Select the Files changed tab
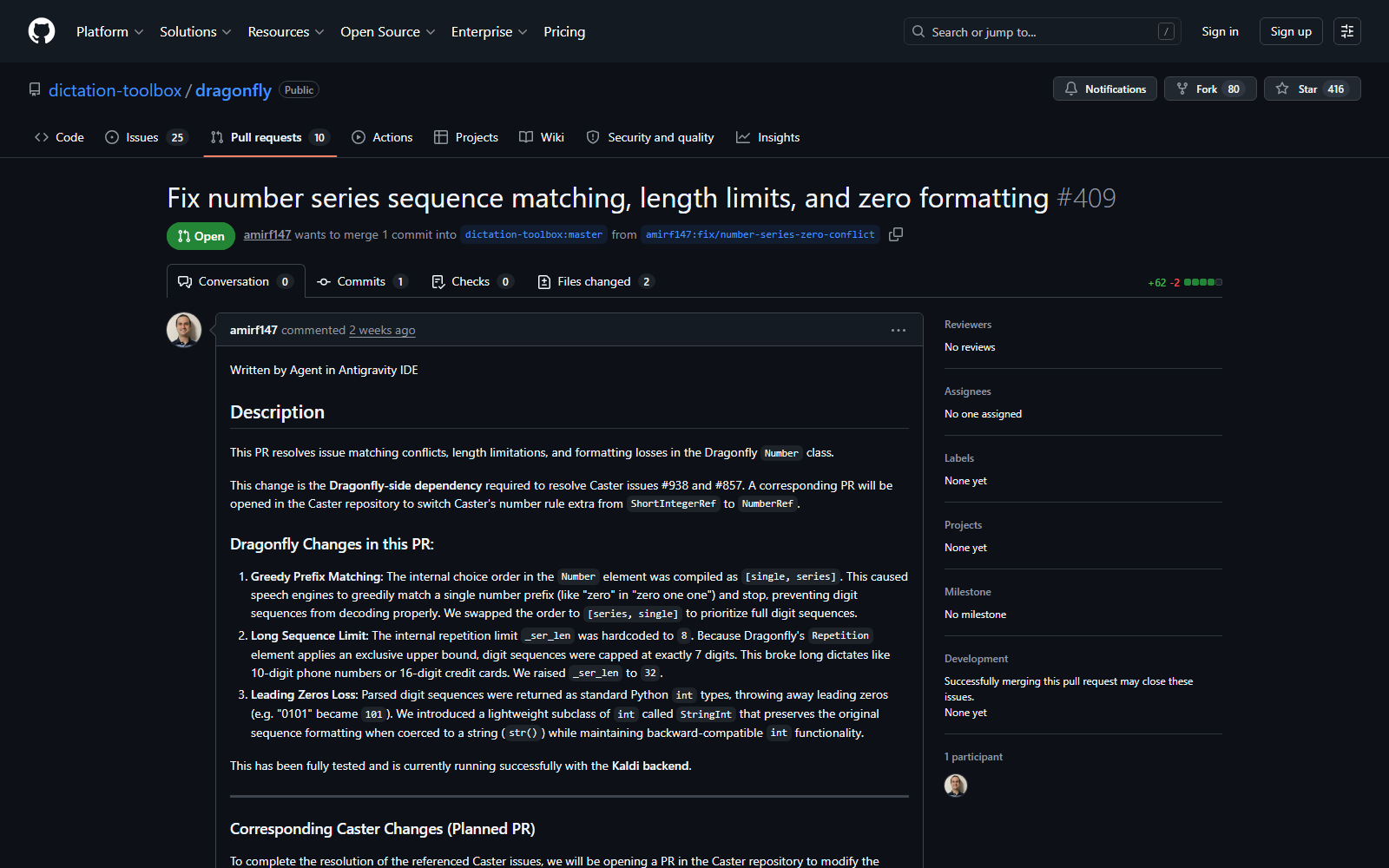 coord(596,281)
